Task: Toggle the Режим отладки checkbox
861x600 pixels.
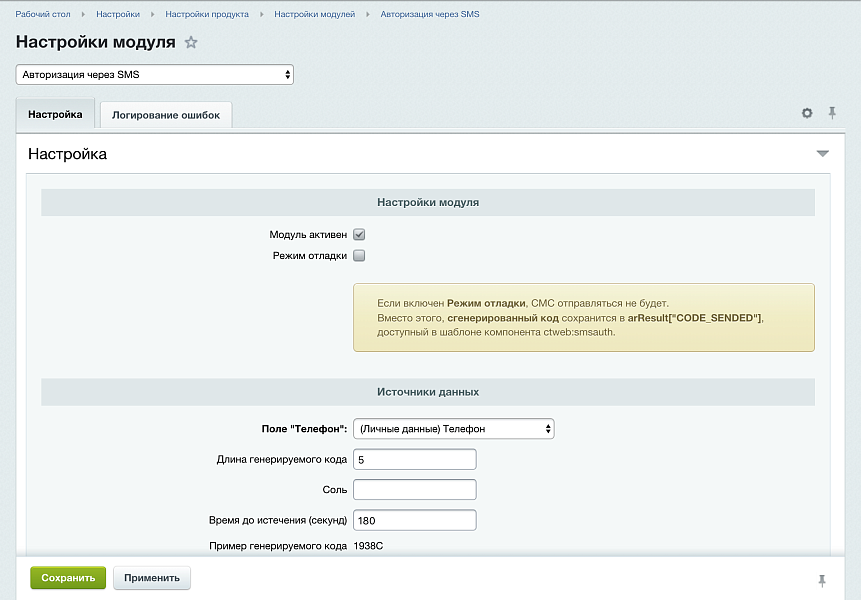Action: (x=357, y=257)
